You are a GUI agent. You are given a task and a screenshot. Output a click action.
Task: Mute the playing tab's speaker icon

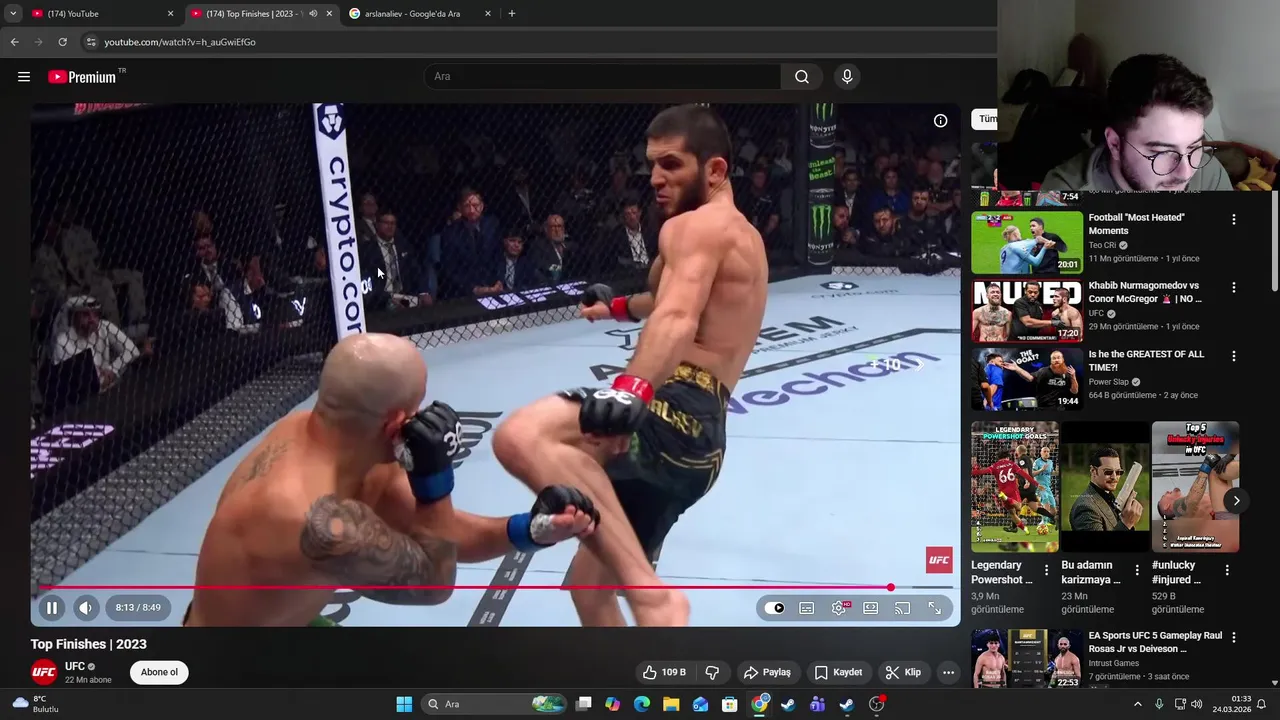click(x=313, y=14)
